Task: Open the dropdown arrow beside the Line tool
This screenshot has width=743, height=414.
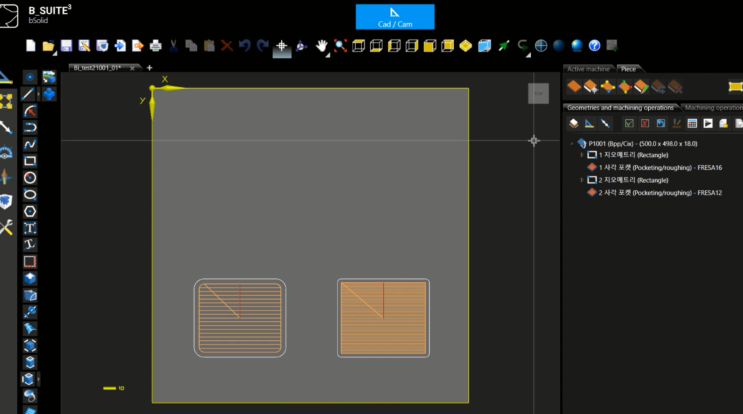Action: coord(38,94)
